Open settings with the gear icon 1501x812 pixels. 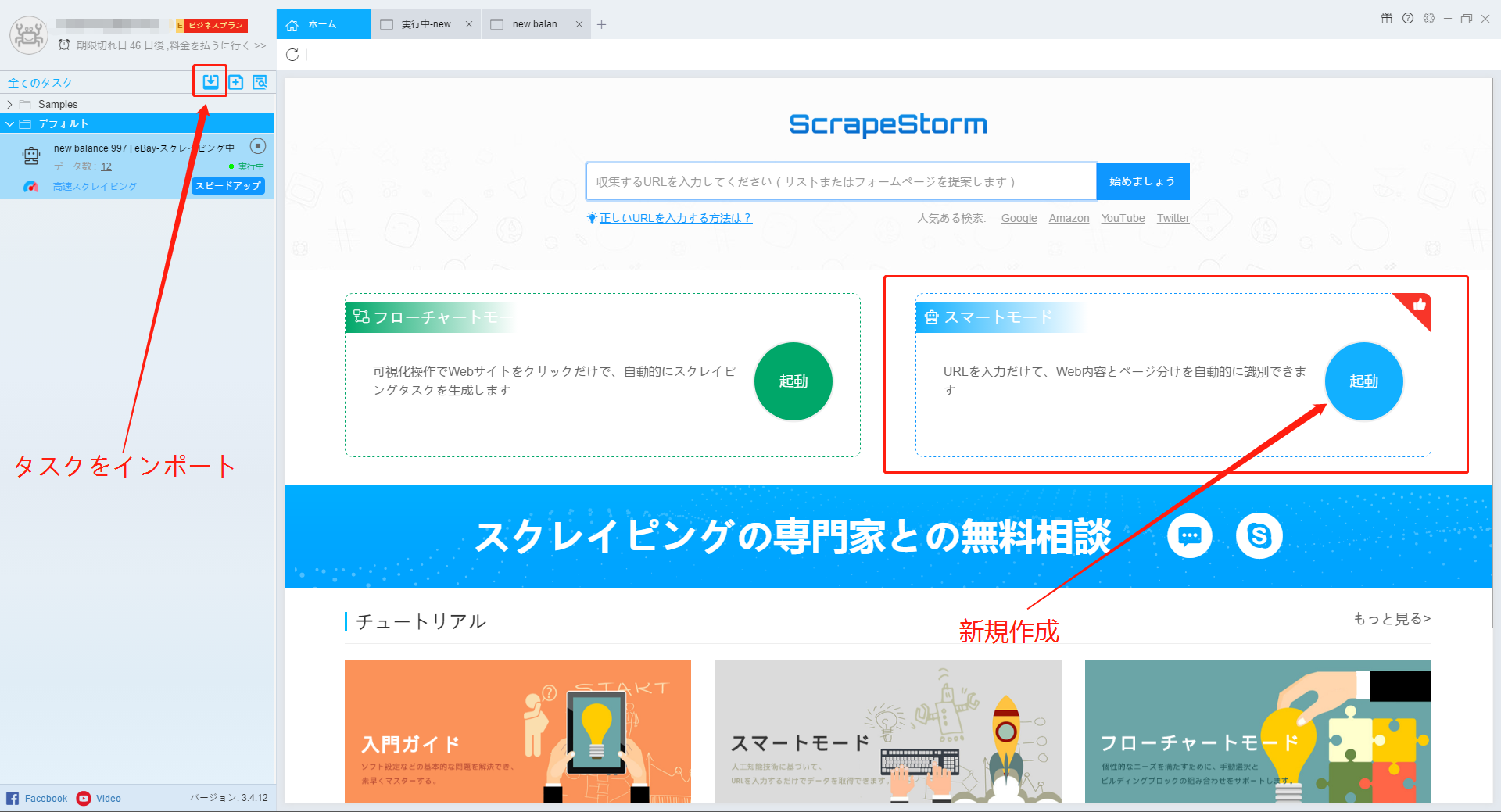point(1429,19)
